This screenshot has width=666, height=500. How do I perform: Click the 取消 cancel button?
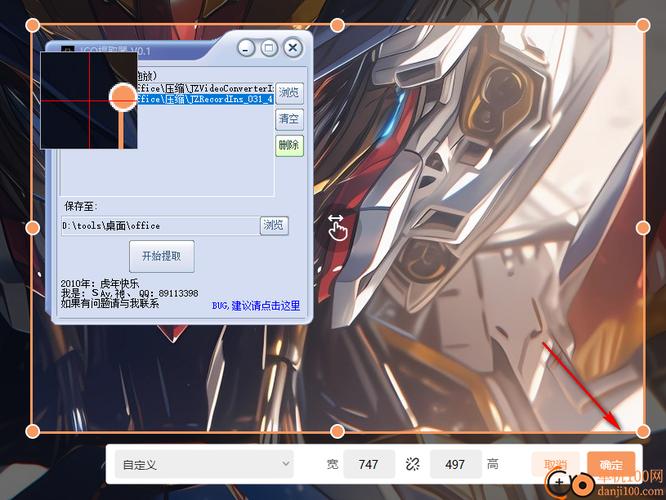tap(556, 464)
